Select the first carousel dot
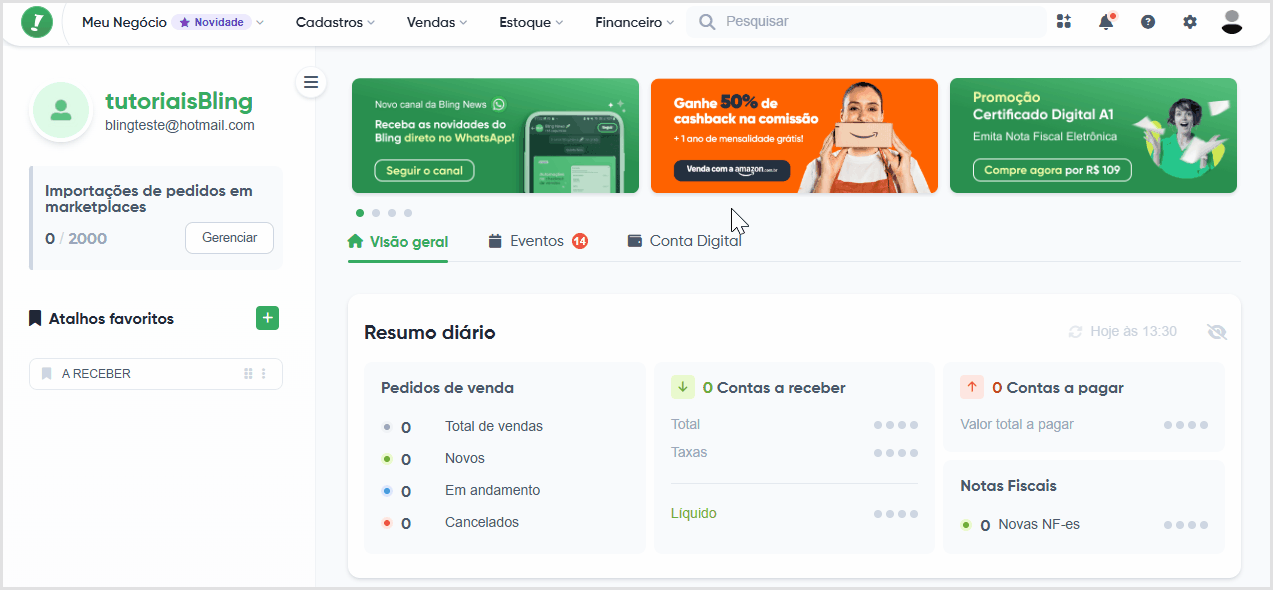The width and height of the screenshot is (1273, 590). [360, 213]
